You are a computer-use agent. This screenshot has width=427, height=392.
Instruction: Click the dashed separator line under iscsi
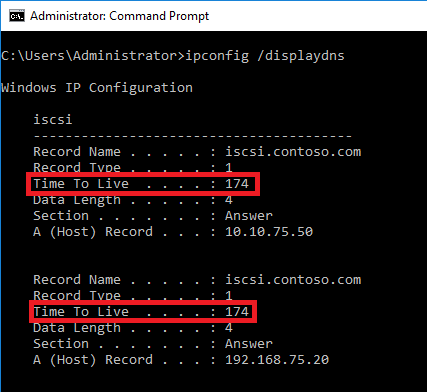193,136
